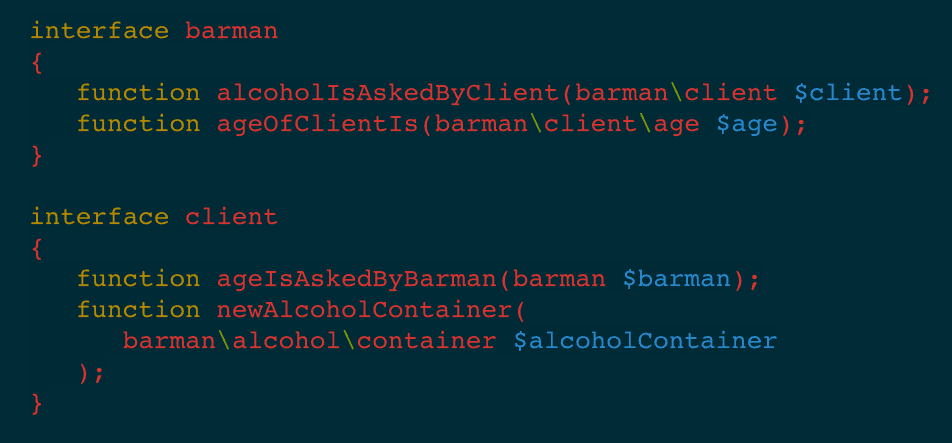The image size is (952, 443).
Task: Click the $alcoholContainer variable
Action: [645, 341]
